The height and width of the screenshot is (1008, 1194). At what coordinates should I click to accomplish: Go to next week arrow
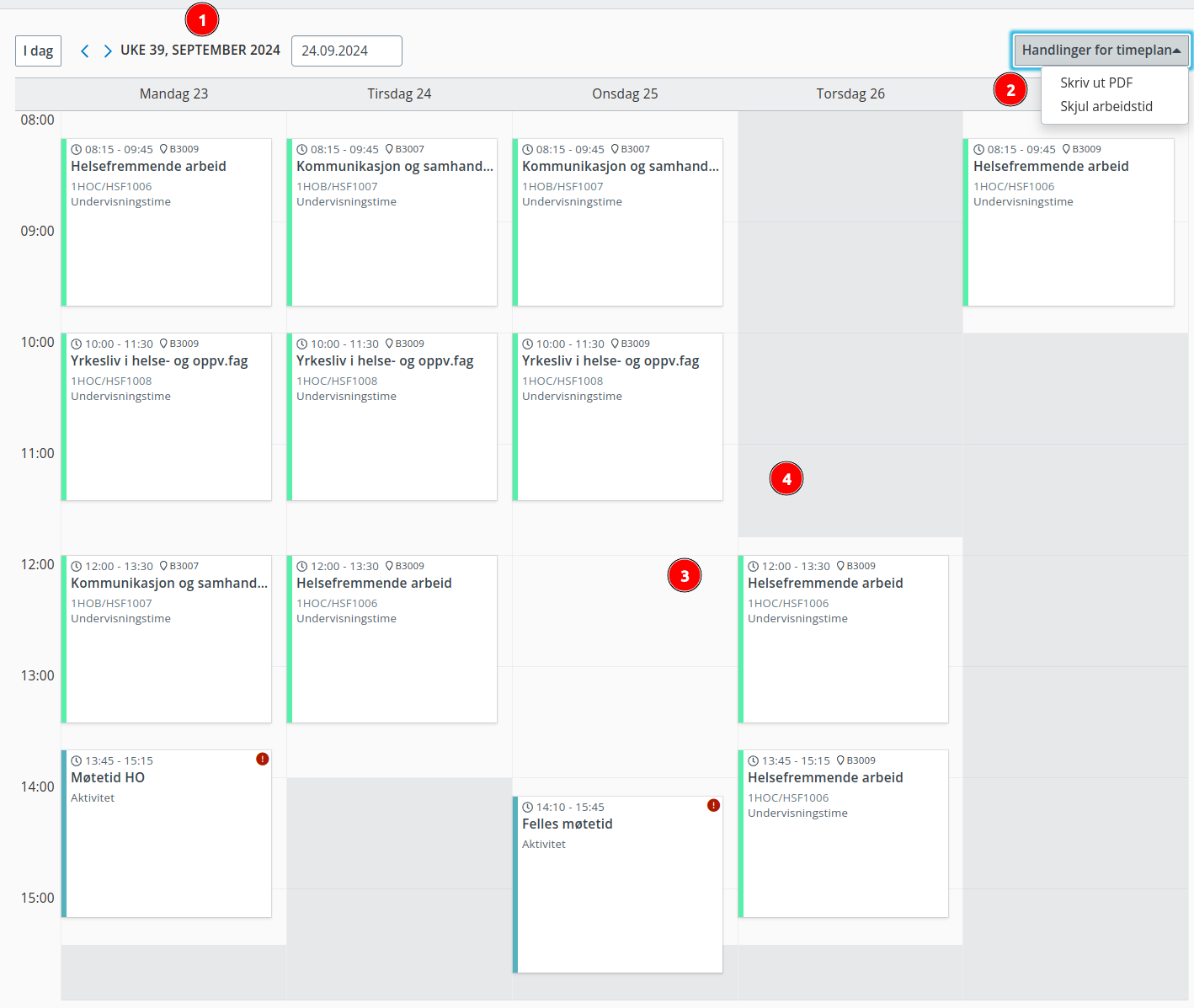tap(107, 51)
